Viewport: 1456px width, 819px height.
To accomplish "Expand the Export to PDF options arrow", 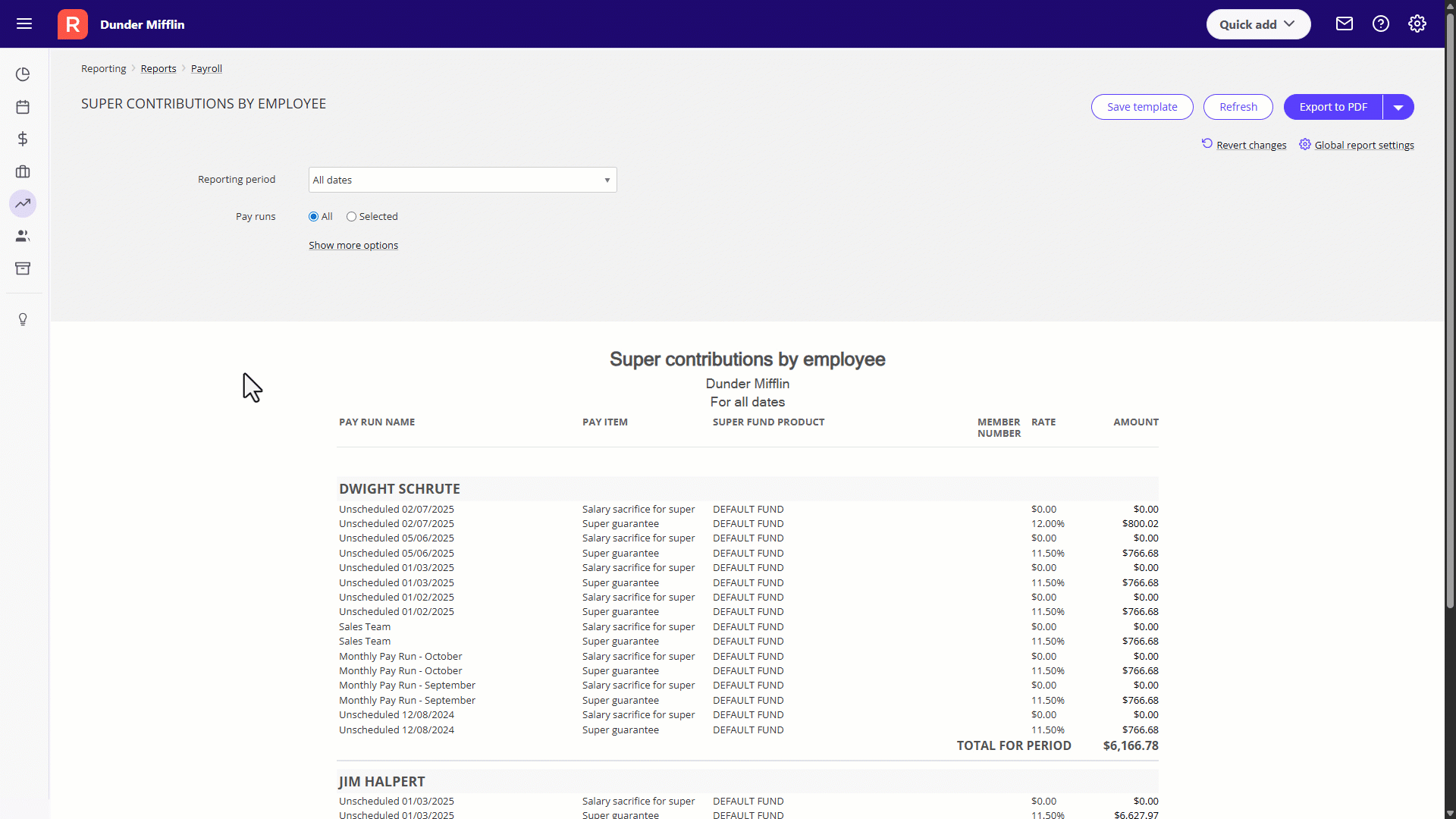I will pyautogui.click(x=1398, y=107).
